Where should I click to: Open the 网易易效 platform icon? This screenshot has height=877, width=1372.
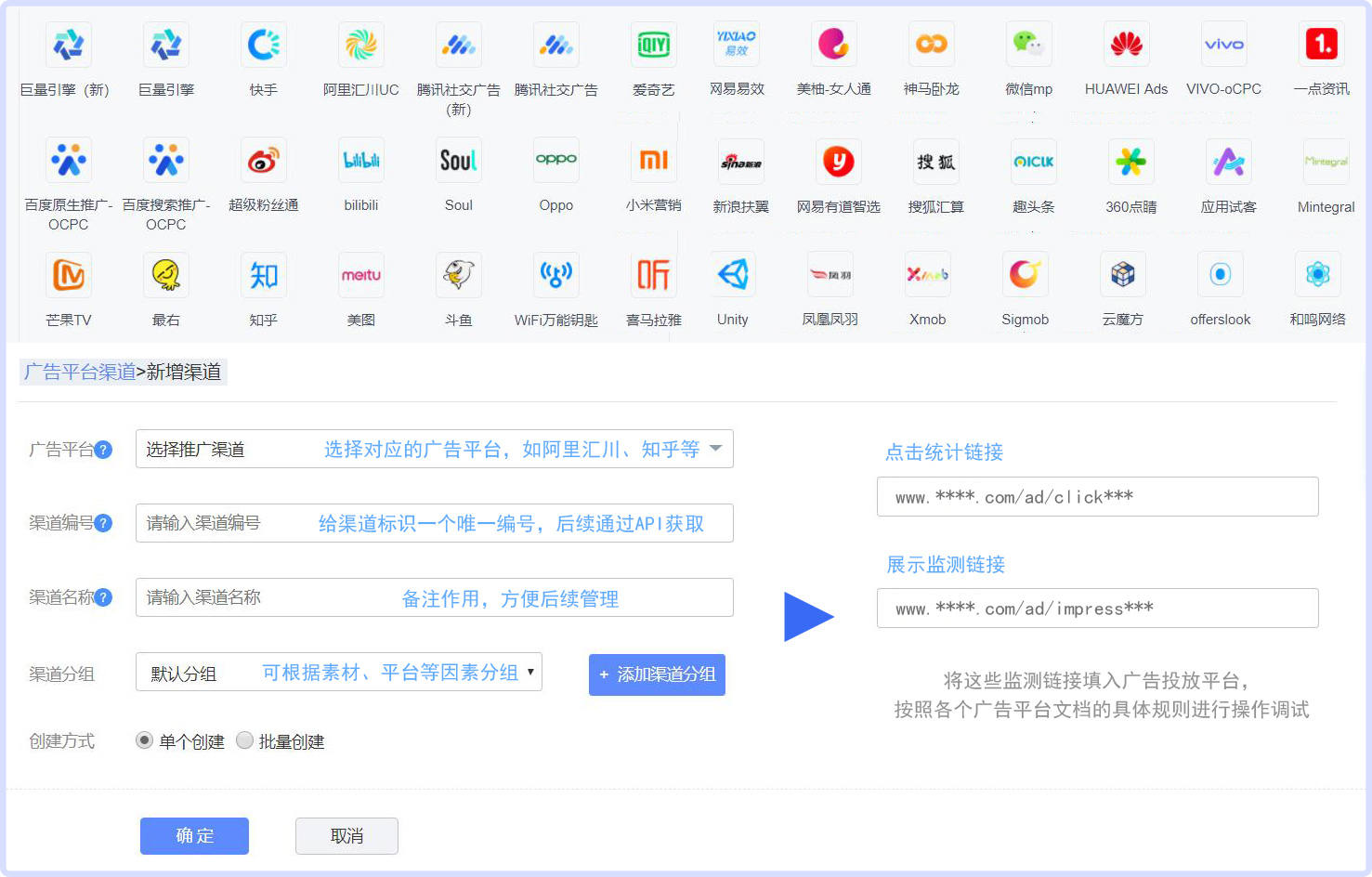pyautogui.click(x=737, y=44)
